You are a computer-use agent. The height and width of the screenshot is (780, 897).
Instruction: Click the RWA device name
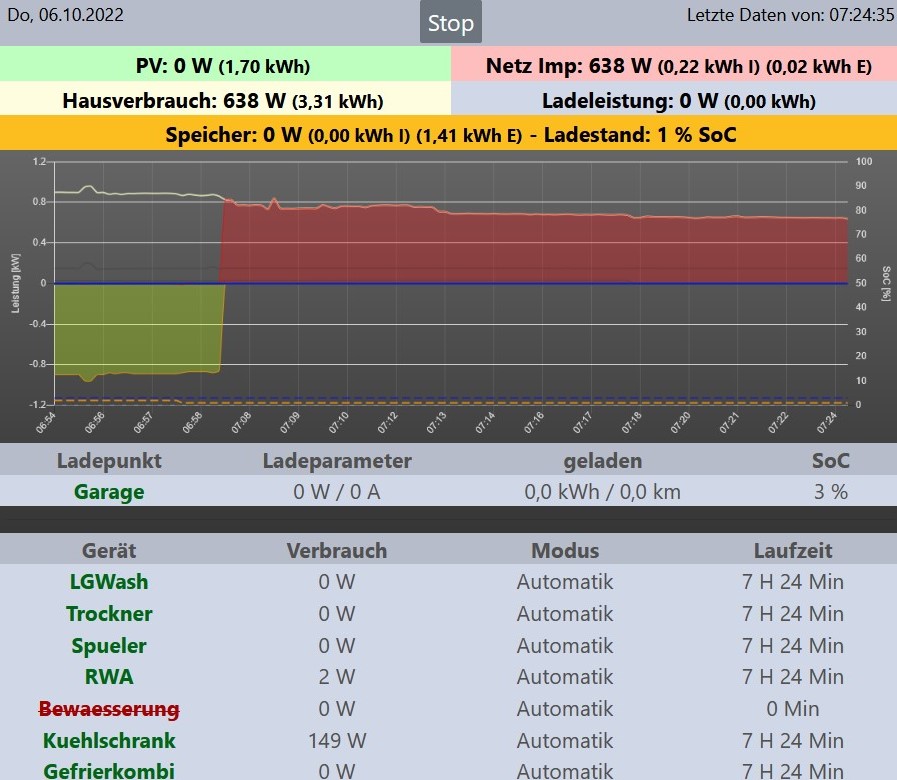109,677
